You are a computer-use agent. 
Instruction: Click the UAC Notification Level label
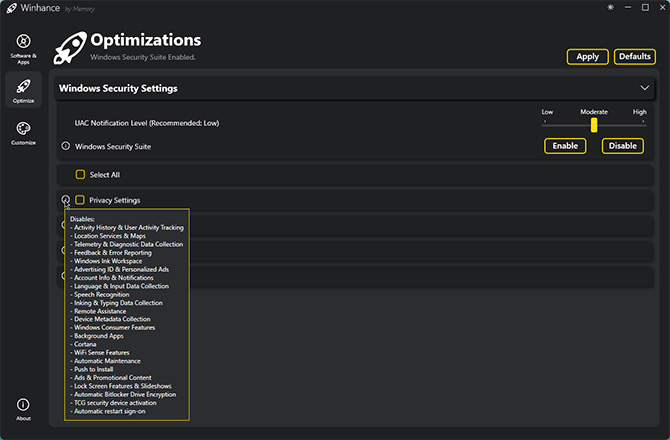pos(147,123)
